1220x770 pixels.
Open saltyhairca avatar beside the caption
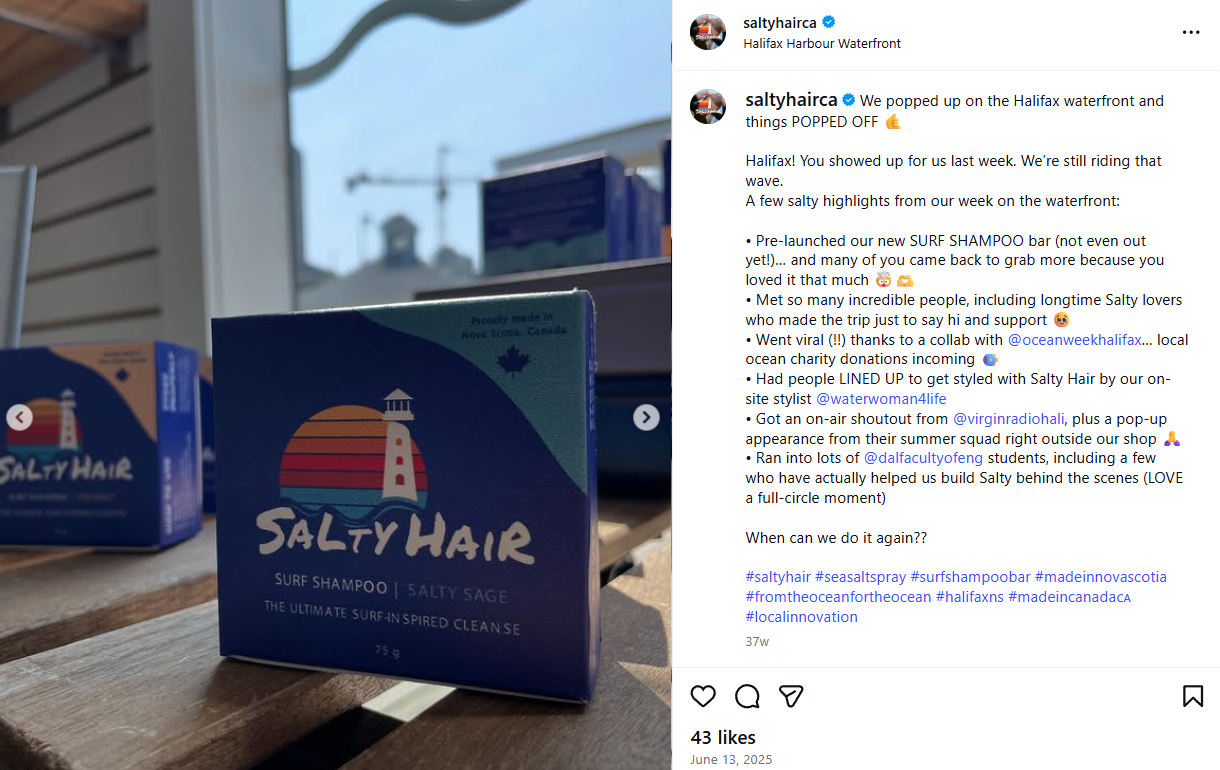[708, 106]
